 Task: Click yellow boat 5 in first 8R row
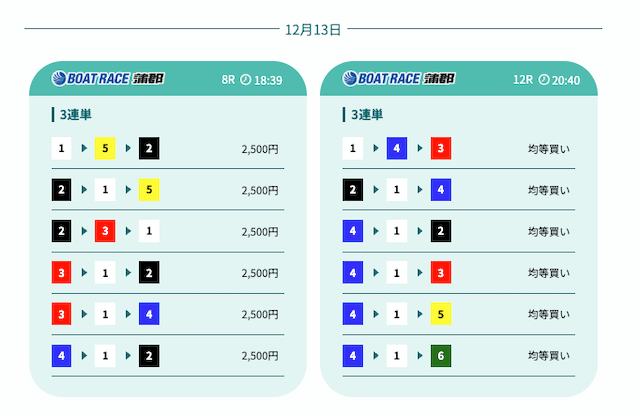point(106,149)
